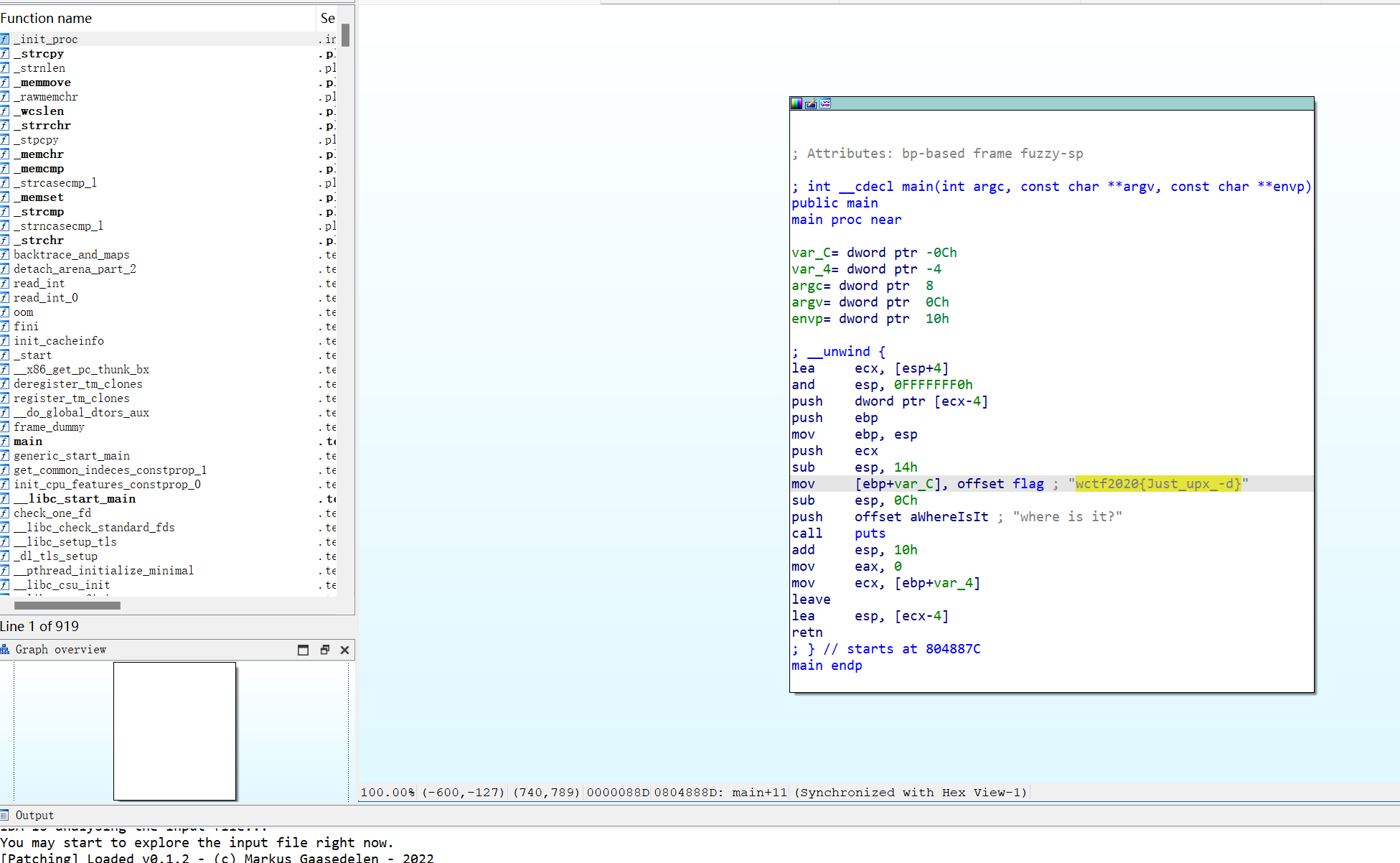Click the graph overview thumbnail rectangle
The image size is (1400, 863).
(174, 731)
